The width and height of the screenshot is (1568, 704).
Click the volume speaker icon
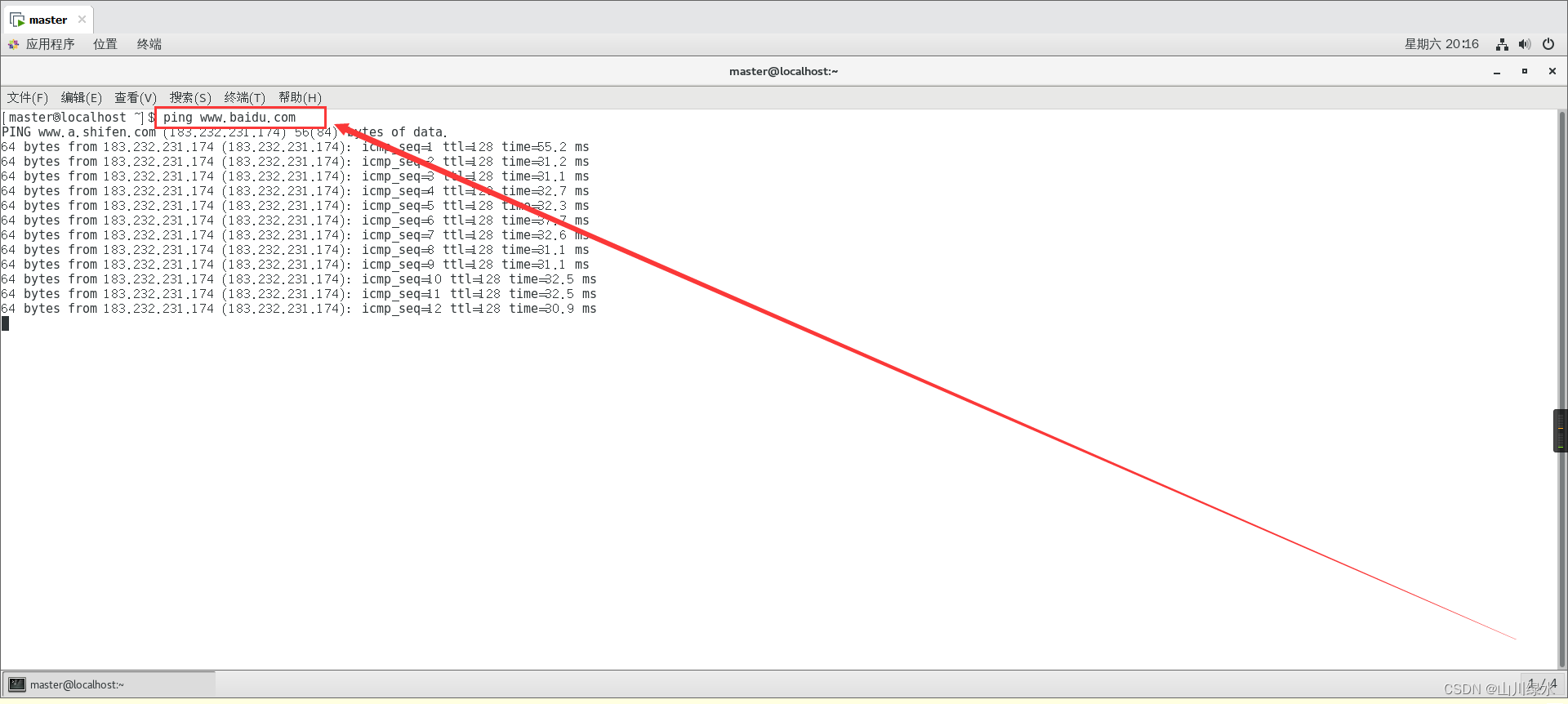(1525, 44)
